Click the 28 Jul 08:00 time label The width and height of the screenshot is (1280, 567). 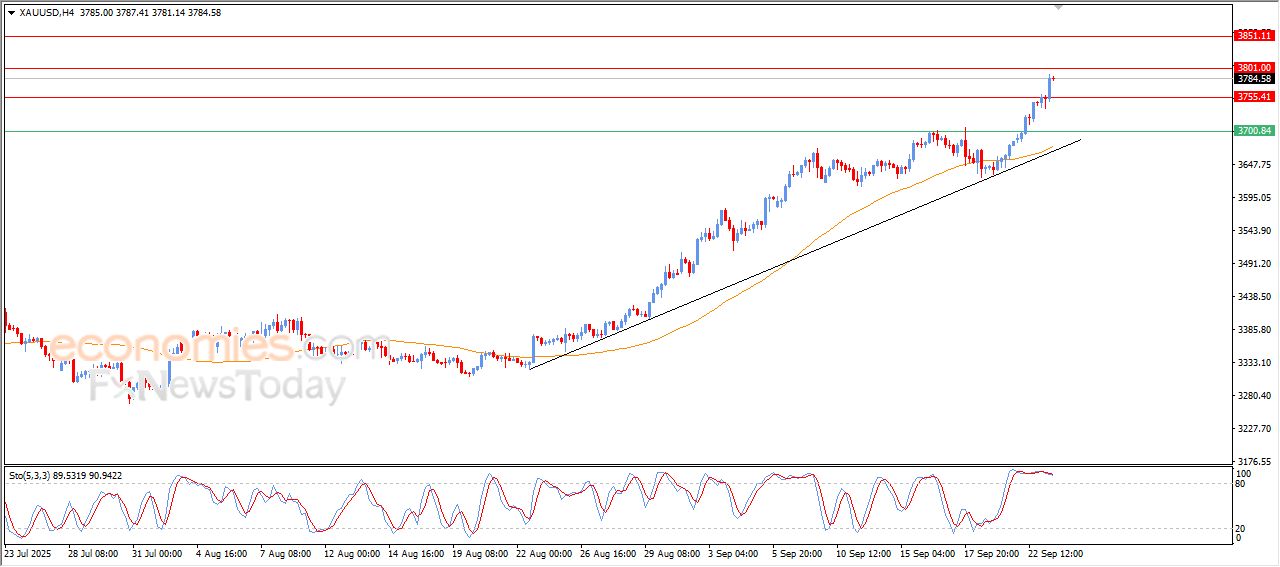point(92,552)
